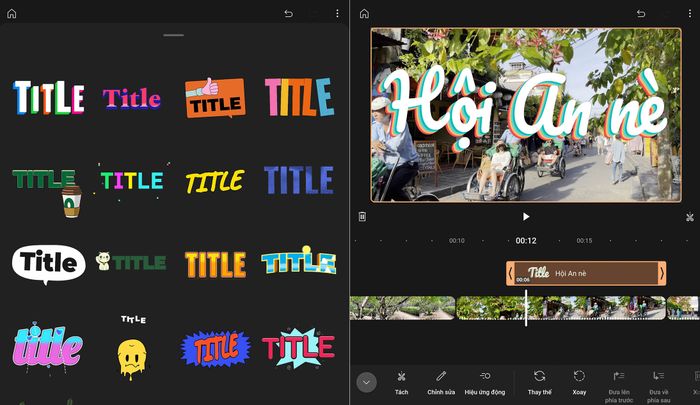Screen dimensions: 700x405
Task: Choose the white block TITLE with multicolor shadows
Action: pyautogui.click(x=48, y=97)
